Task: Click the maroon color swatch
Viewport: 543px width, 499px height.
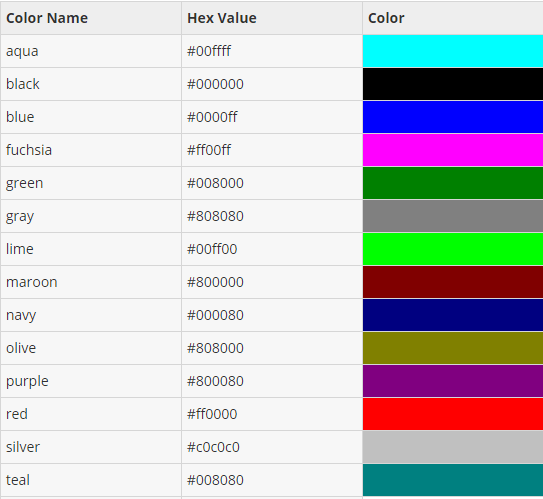Action: pos(453,282)
